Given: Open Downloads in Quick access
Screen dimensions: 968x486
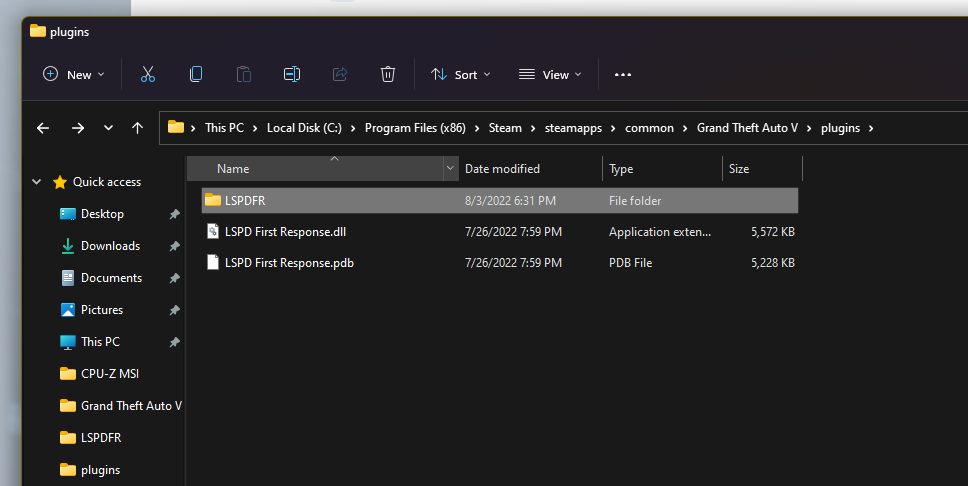Looking at the screenshot, I should [111, 246].
